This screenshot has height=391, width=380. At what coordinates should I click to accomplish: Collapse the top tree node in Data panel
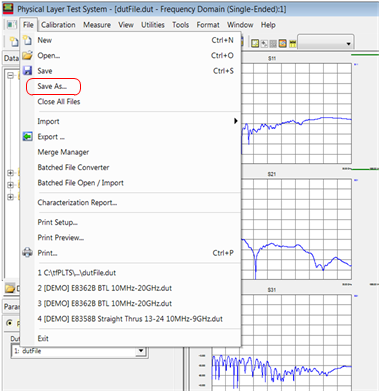click(11, 76)
